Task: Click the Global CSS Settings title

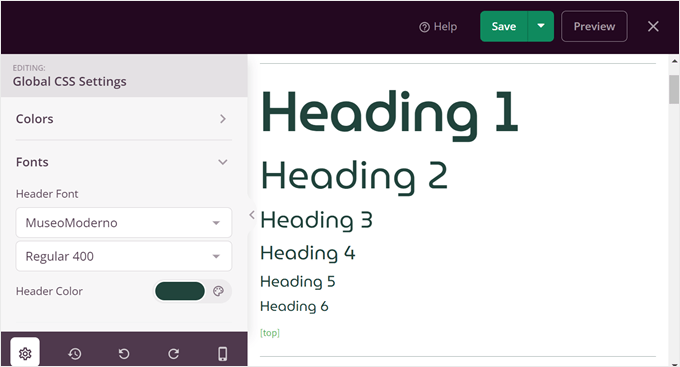Action: 69,82
